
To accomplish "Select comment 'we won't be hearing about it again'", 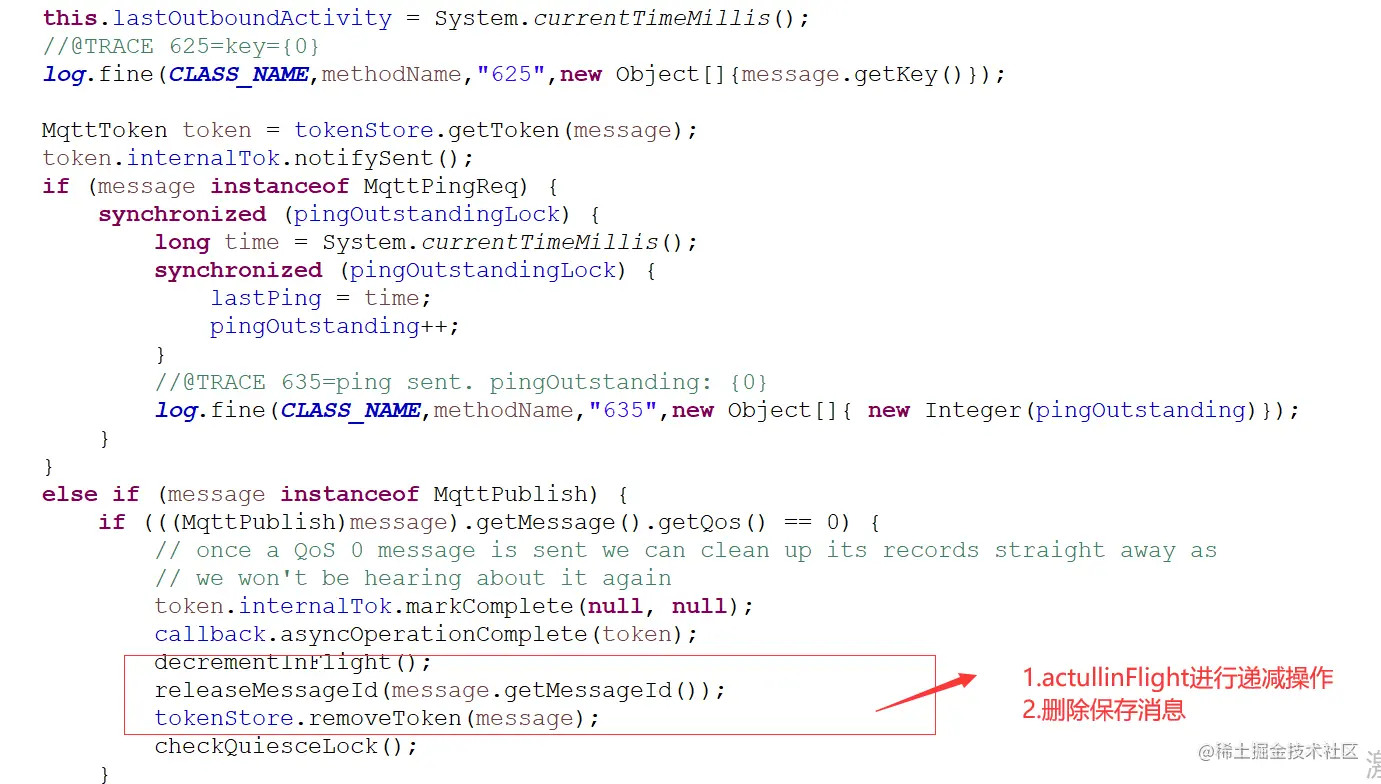I will pos(413,578).
